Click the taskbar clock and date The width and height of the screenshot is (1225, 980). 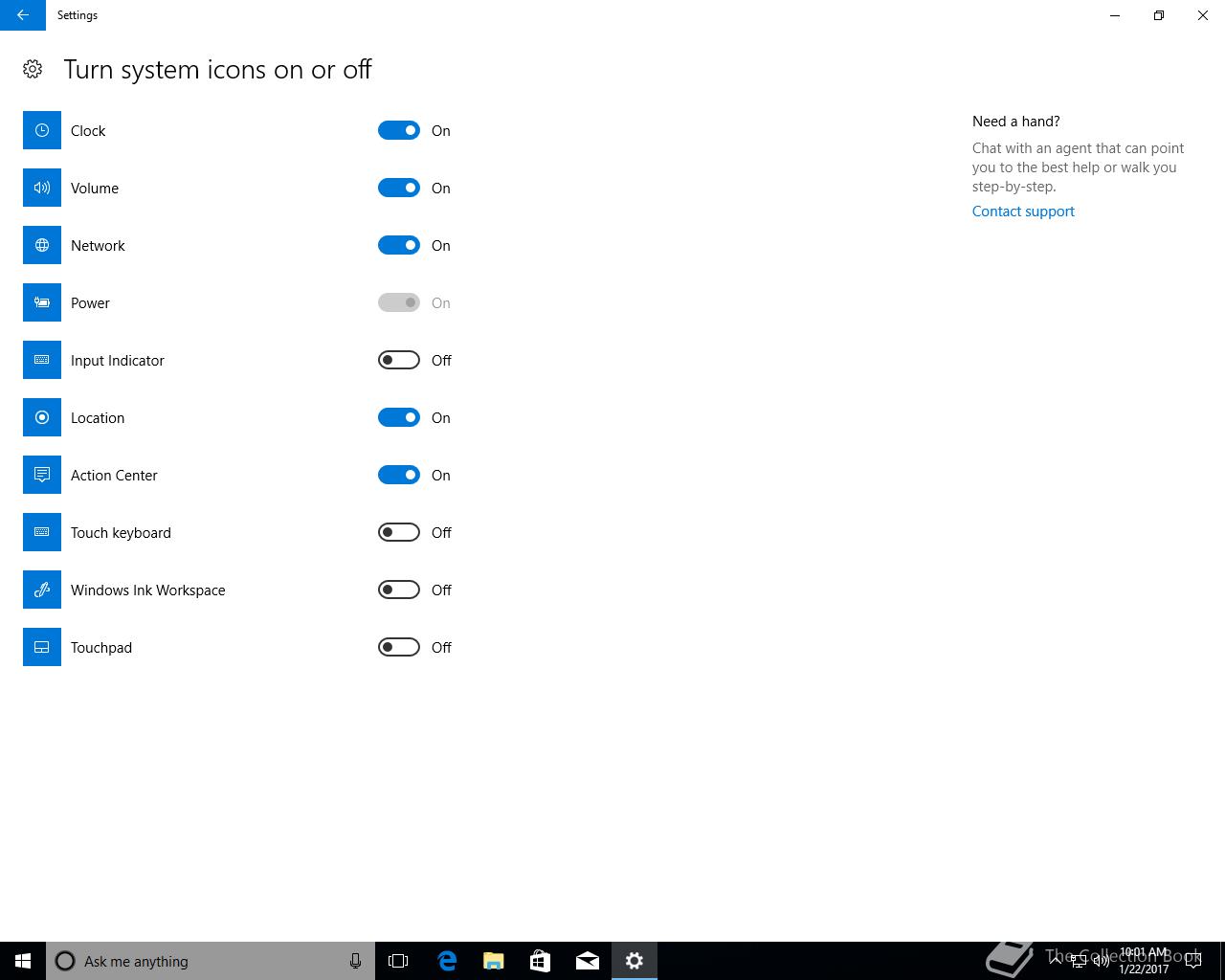tap(1144, 961)
